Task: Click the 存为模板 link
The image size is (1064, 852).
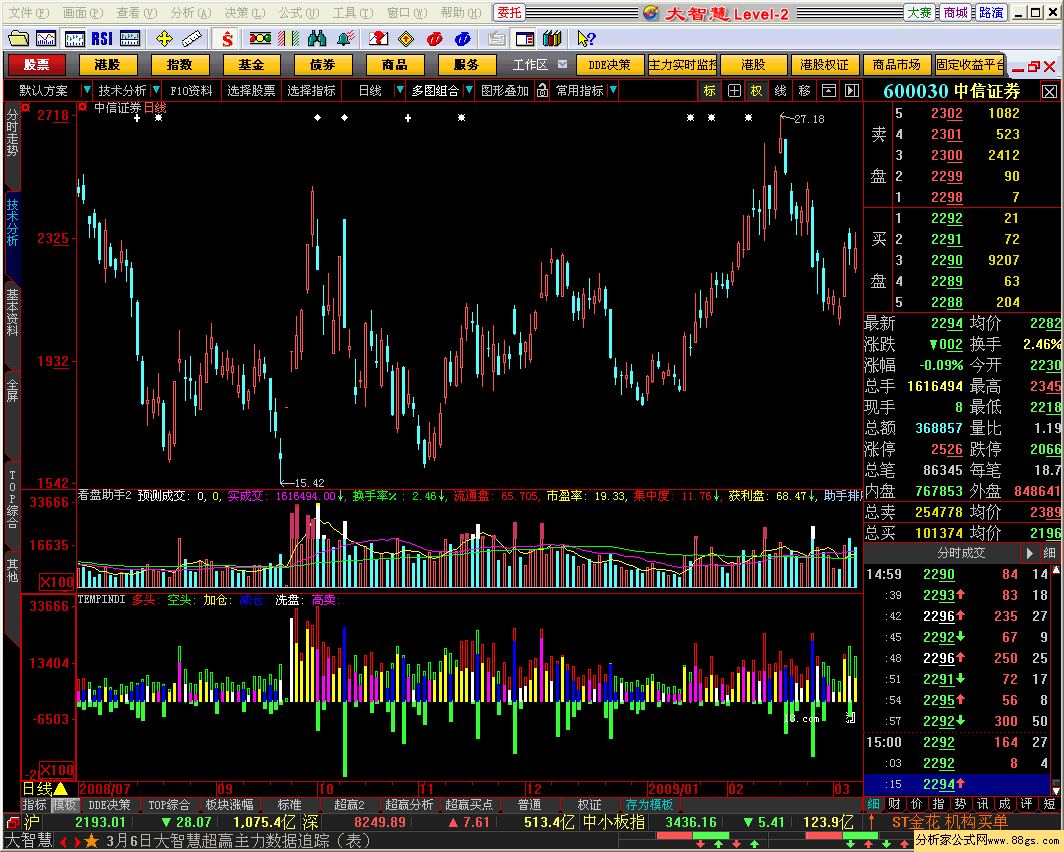Action: (649, 805)
